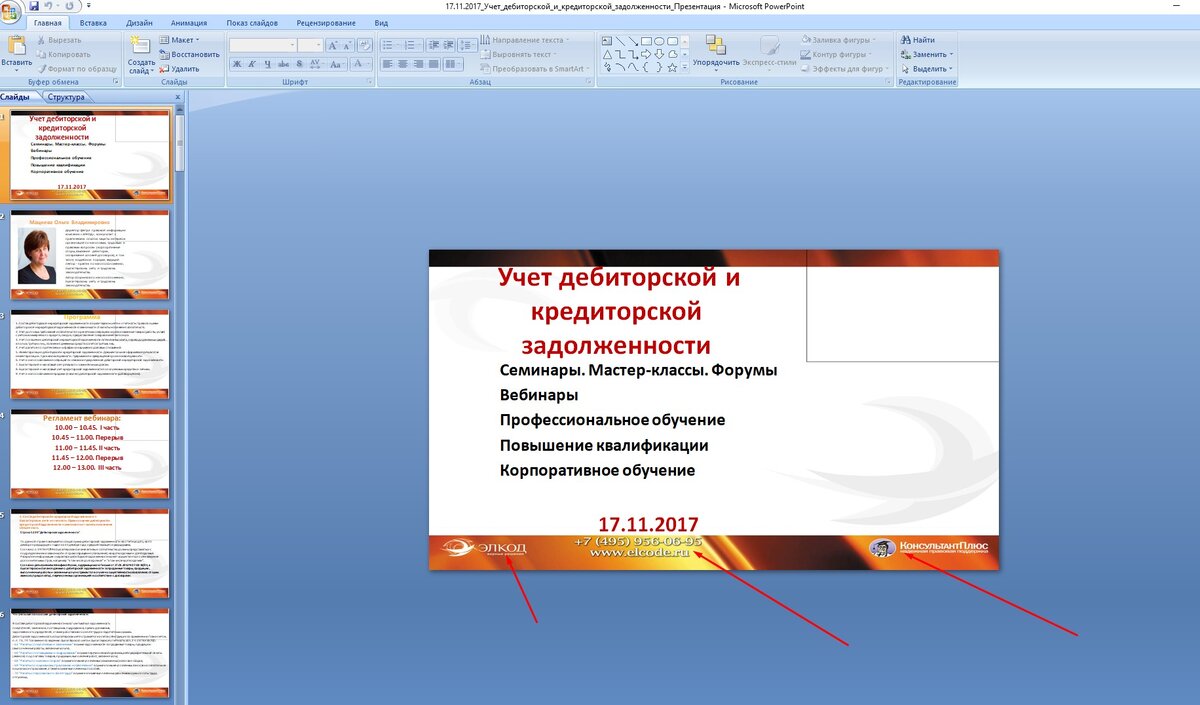
Task: Open the text columns menu
Action: coord(453,64)
